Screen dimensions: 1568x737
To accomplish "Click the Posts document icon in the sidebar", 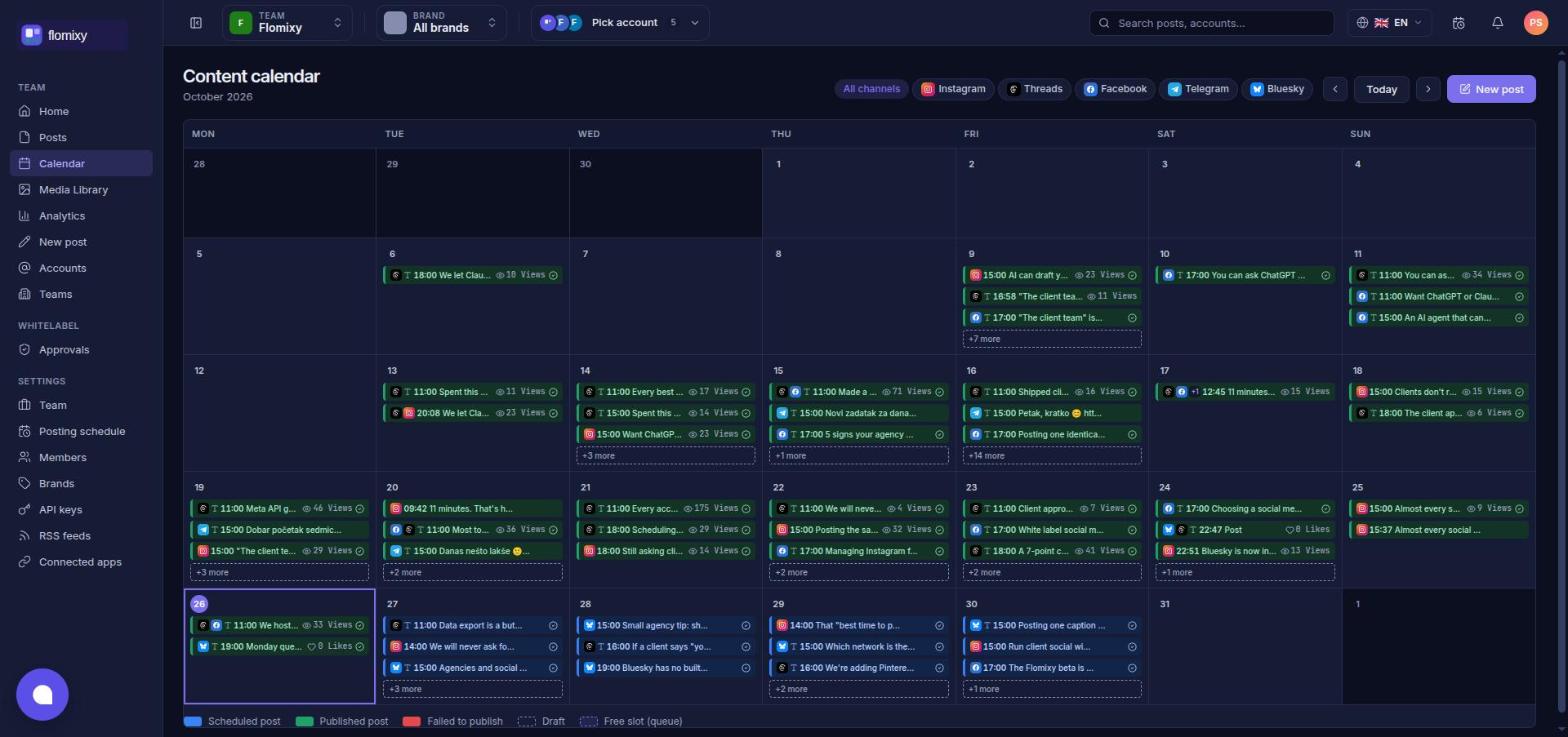I will click(25, 137).
